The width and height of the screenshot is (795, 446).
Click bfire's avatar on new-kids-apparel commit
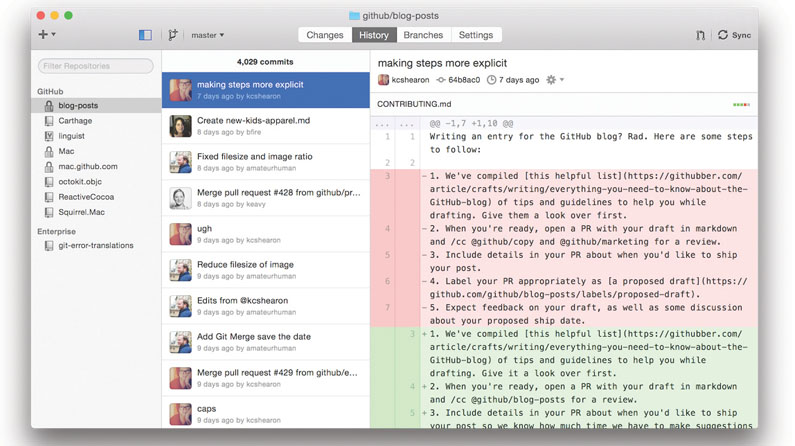click(180, 126)
